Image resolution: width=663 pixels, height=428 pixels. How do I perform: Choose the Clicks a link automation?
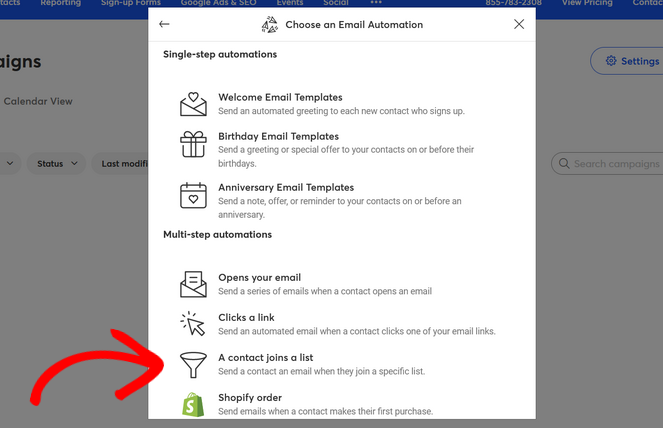[246, 317]
